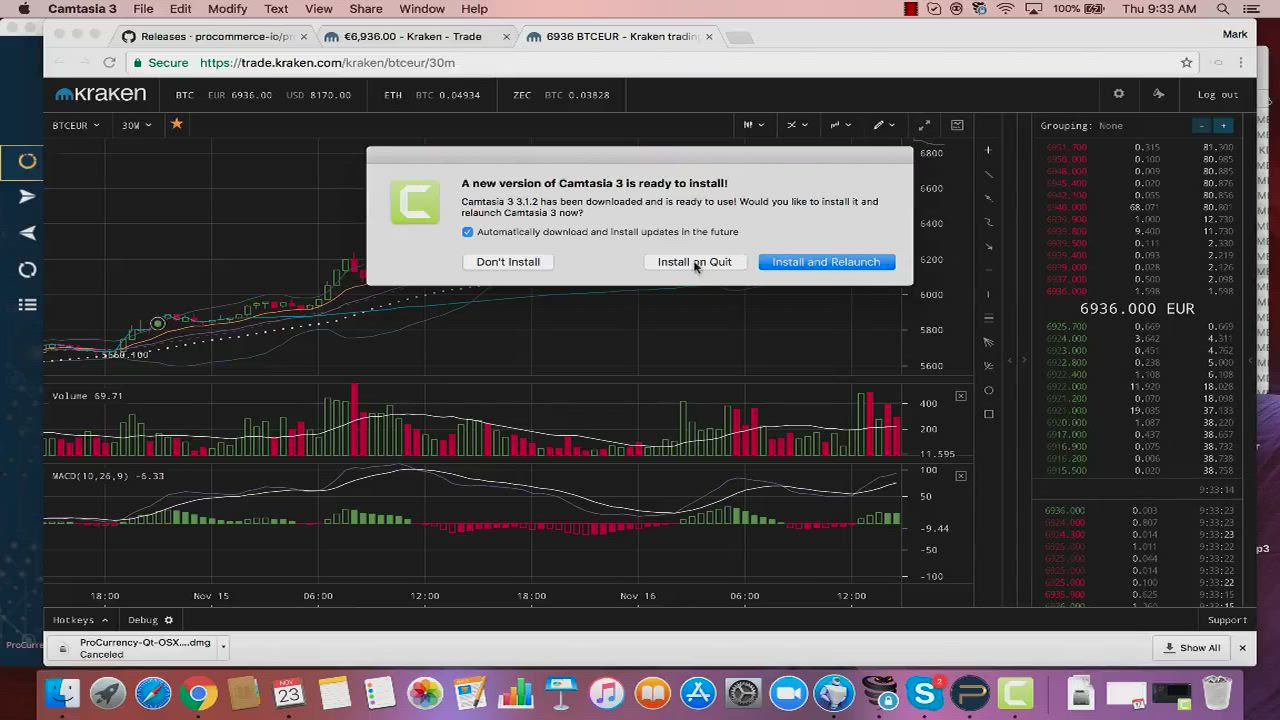Open Kraken settings gear icon
Image resolution: width=1280 pixels, height=720 pixels.
(x=1118, y=94)
